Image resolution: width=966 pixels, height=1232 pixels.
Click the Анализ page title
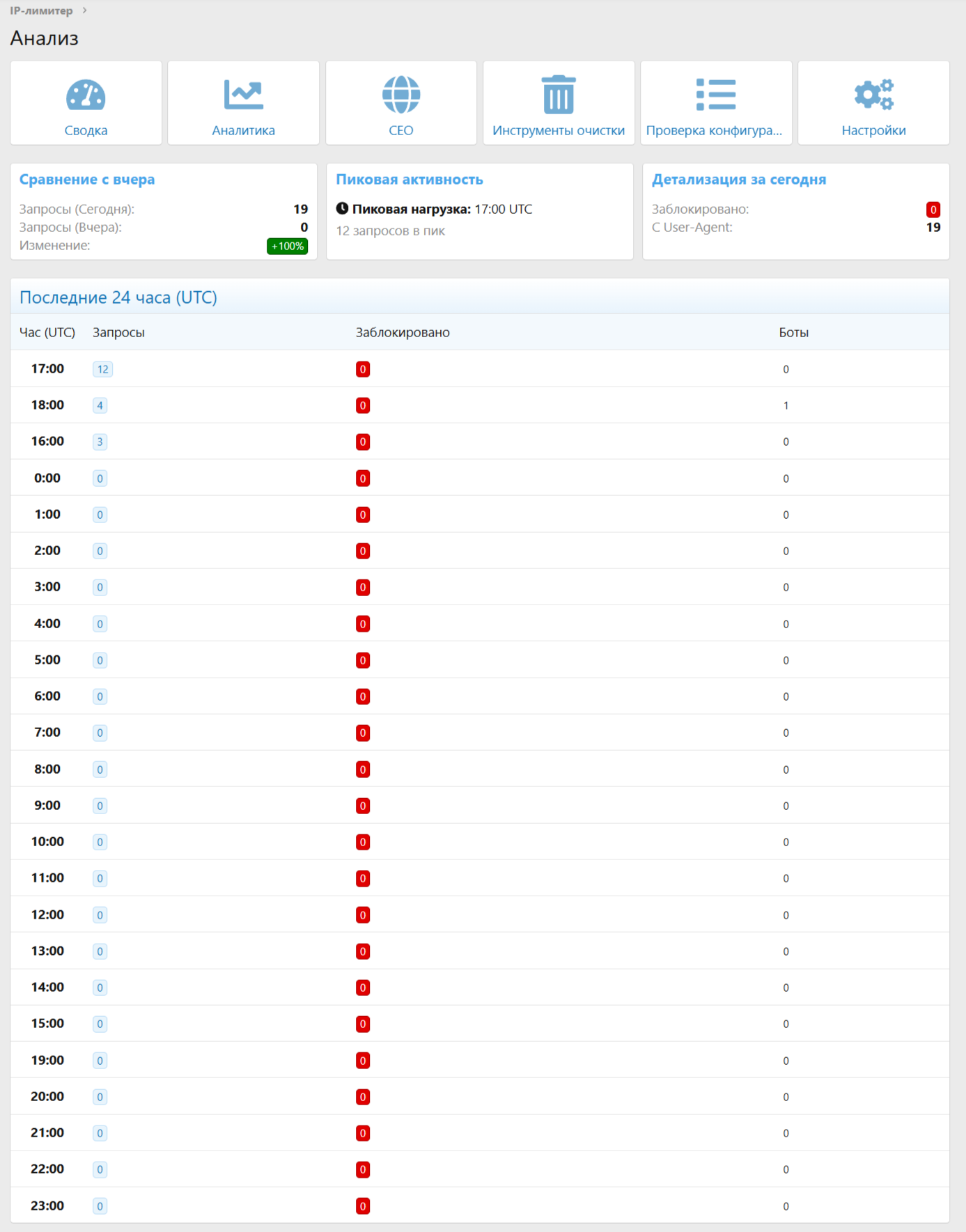(x=45, y=38)
